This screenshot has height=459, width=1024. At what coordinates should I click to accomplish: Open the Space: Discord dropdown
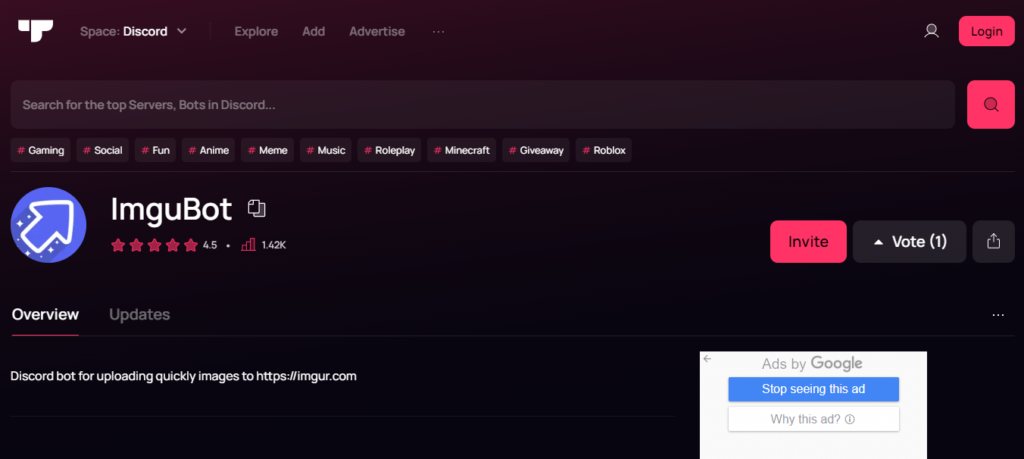134,31
